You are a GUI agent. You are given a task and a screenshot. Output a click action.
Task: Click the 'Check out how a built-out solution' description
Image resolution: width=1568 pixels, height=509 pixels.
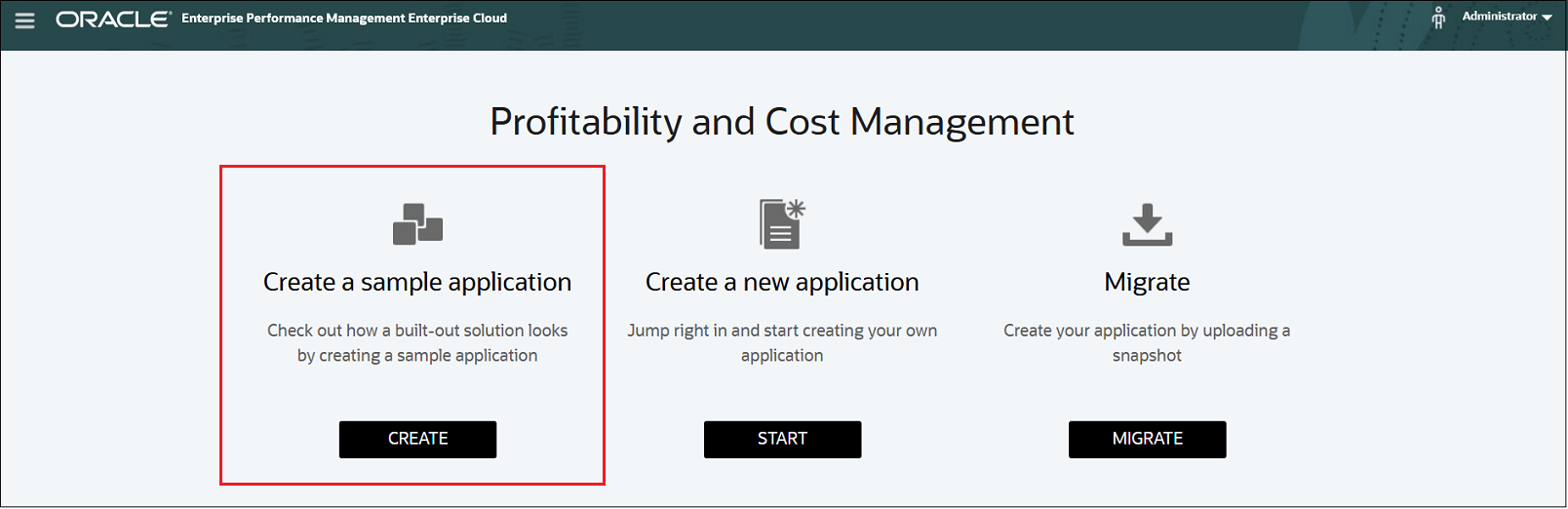[417, 342]
